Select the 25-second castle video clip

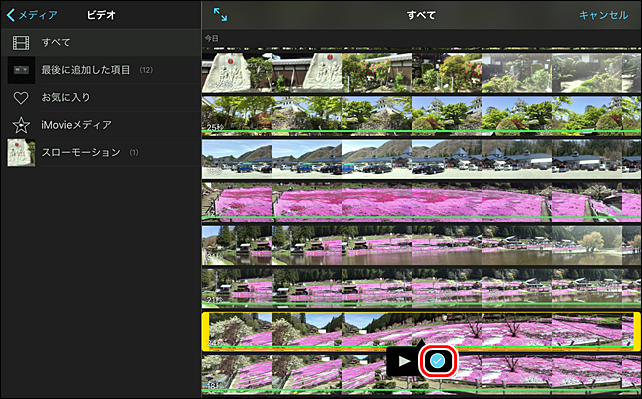(x=421, y=115)
